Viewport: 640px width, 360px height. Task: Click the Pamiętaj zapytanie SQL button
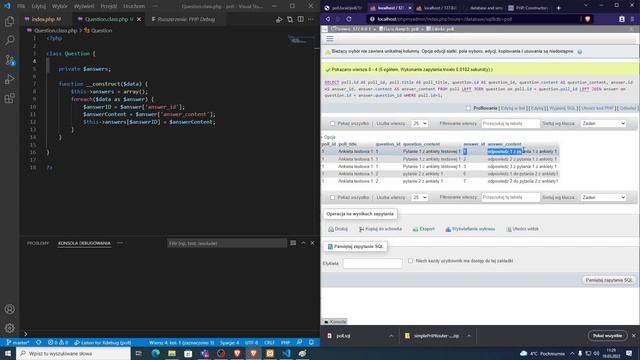coord(609,280)
